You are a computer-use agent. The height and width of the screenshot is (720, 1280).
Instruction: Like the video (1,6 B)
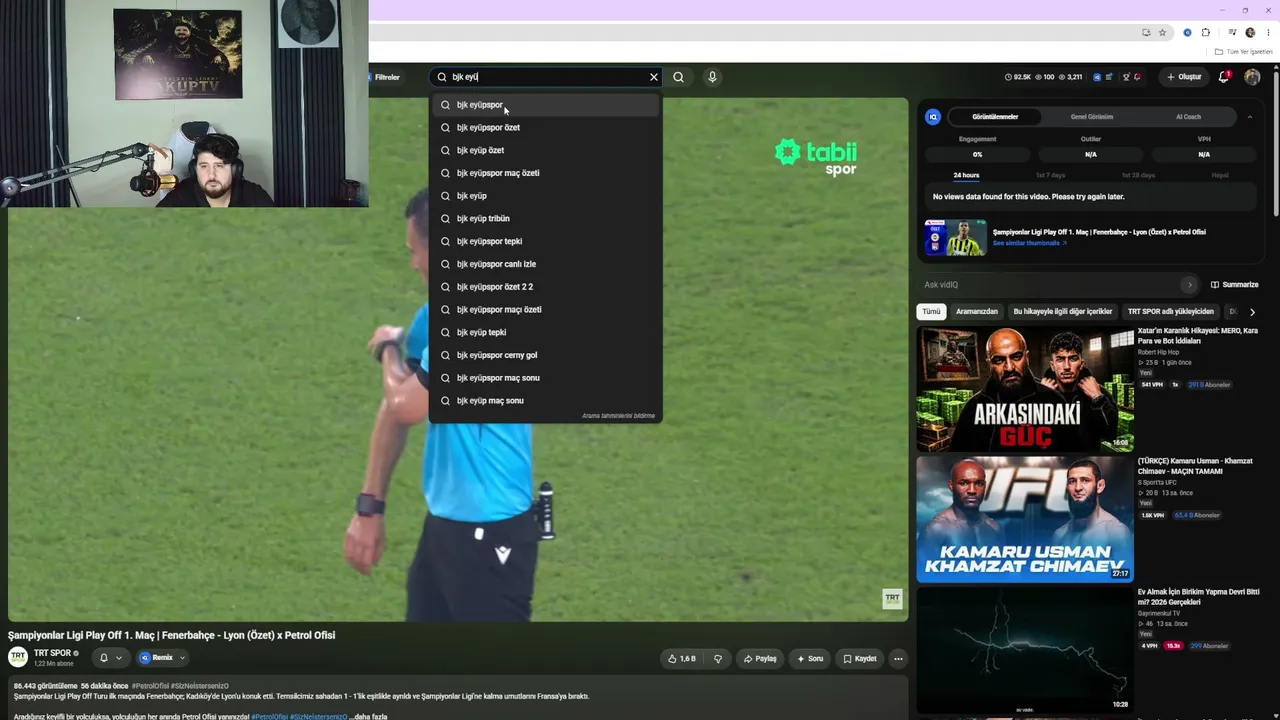(681, 659)
